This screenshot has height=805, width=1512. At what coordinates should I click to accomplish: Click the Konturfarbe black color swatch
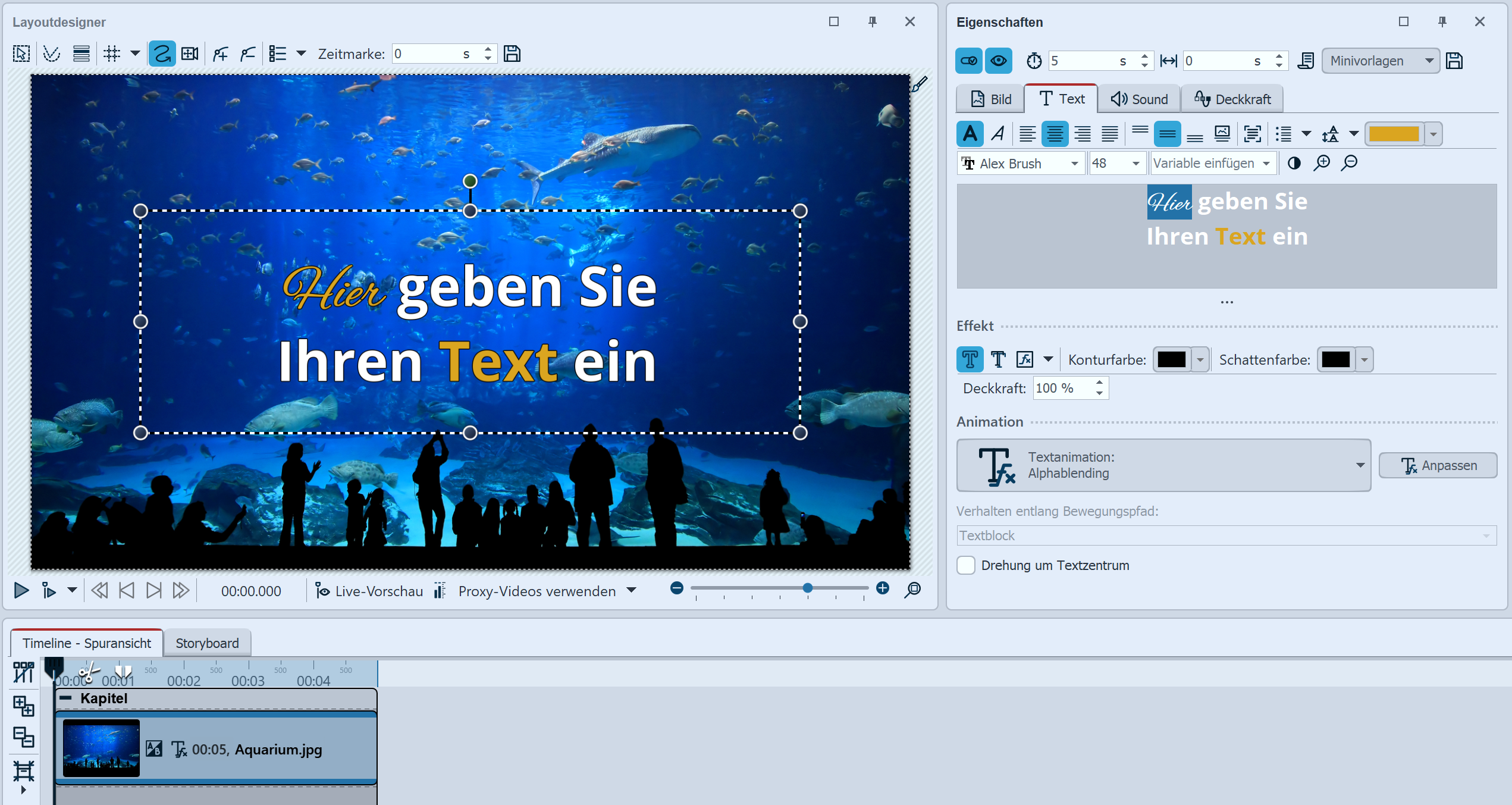1171,359
